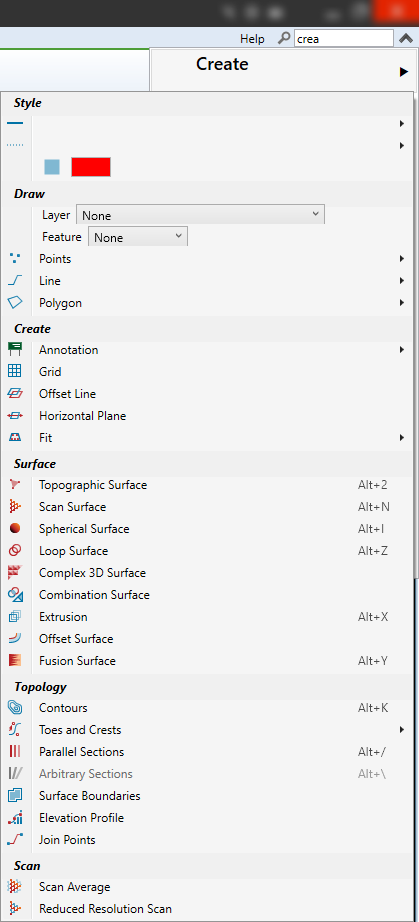Click the Fusion Surface icon
The width and height of the screenshot is (419, 922).
tap(15, 660)
